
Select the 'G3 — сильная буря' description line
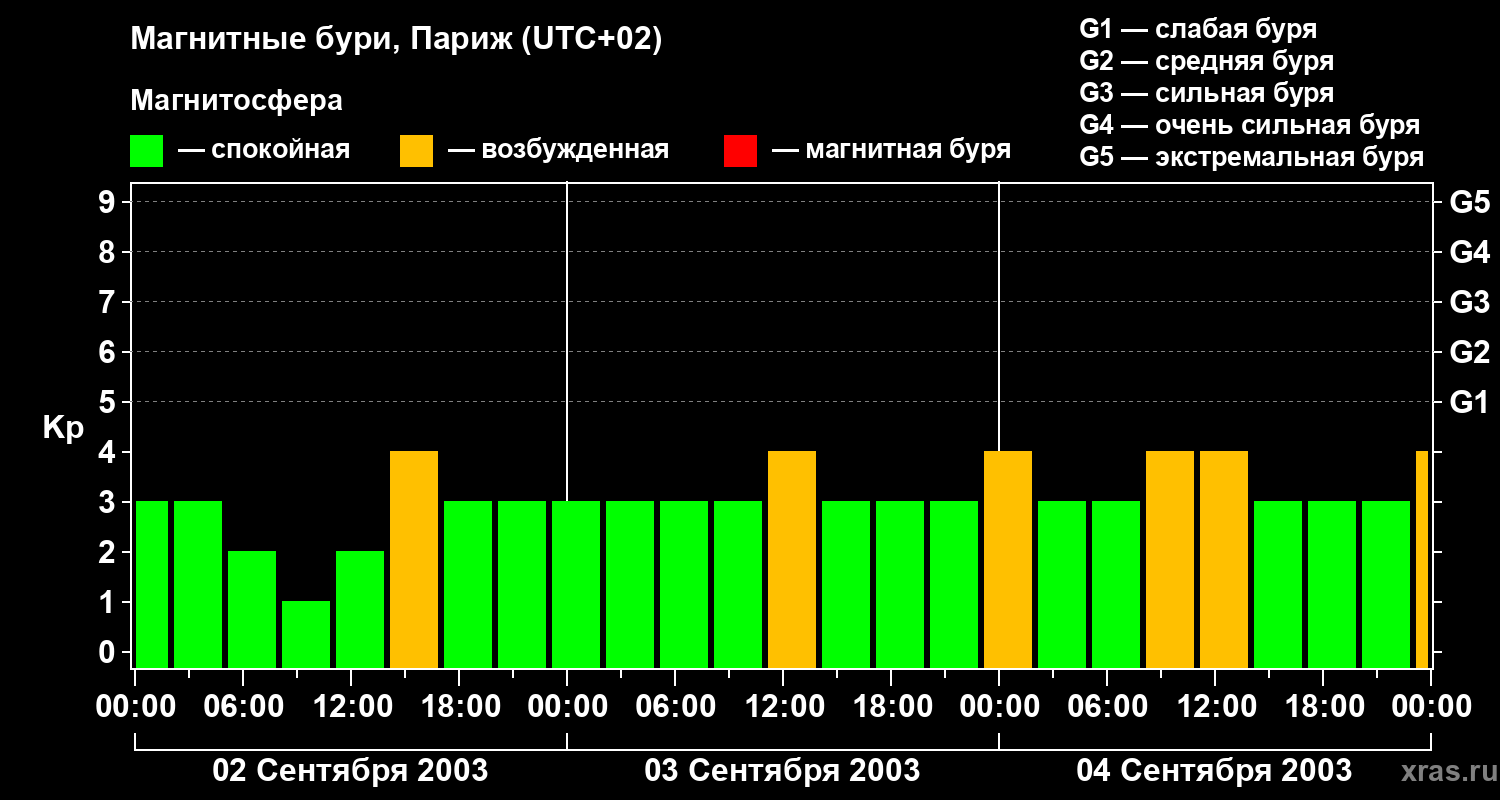tap(1207, 93)
